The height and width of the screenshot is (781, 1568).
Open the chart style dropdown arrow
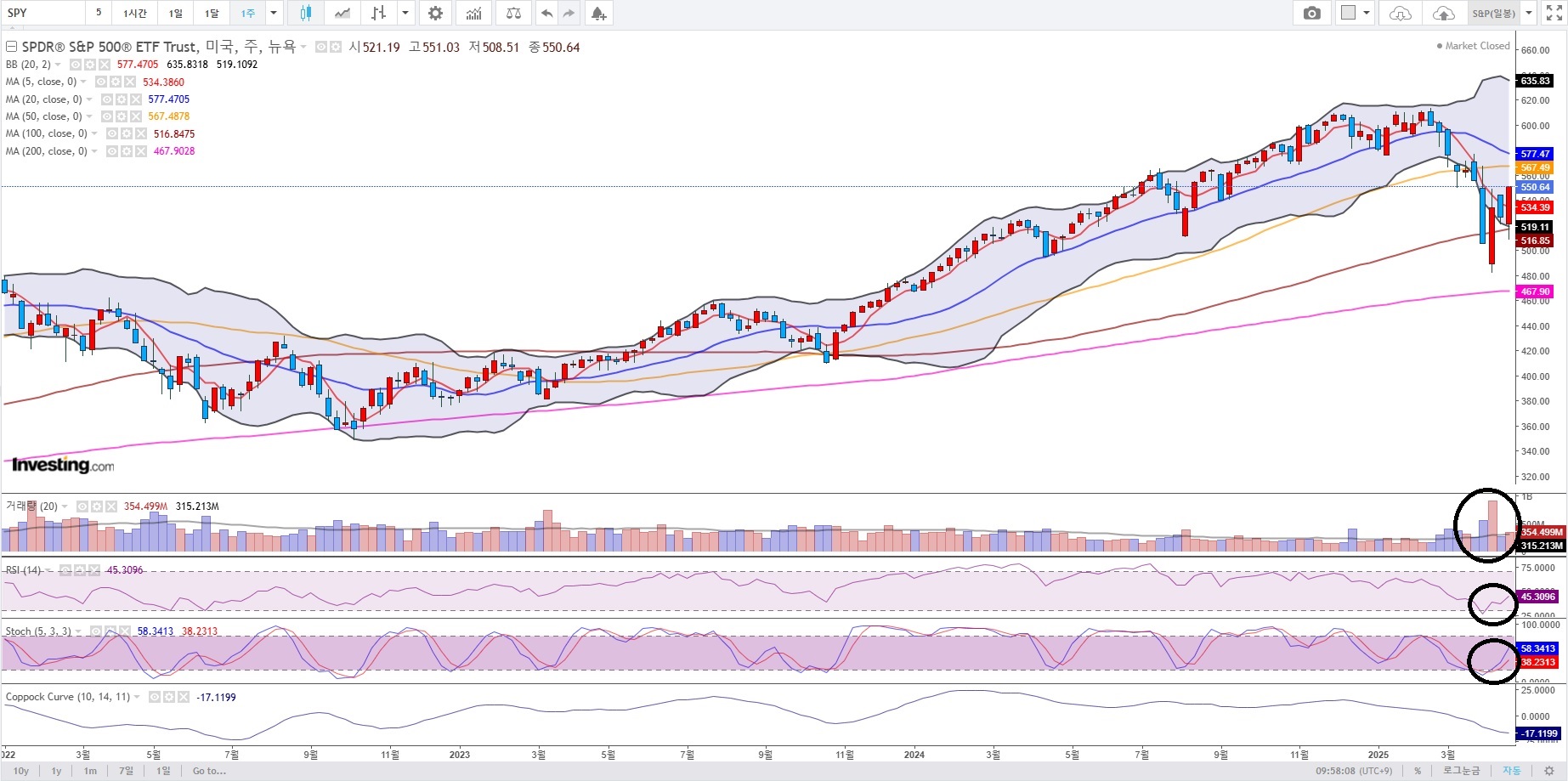click(x=405, y=13)
